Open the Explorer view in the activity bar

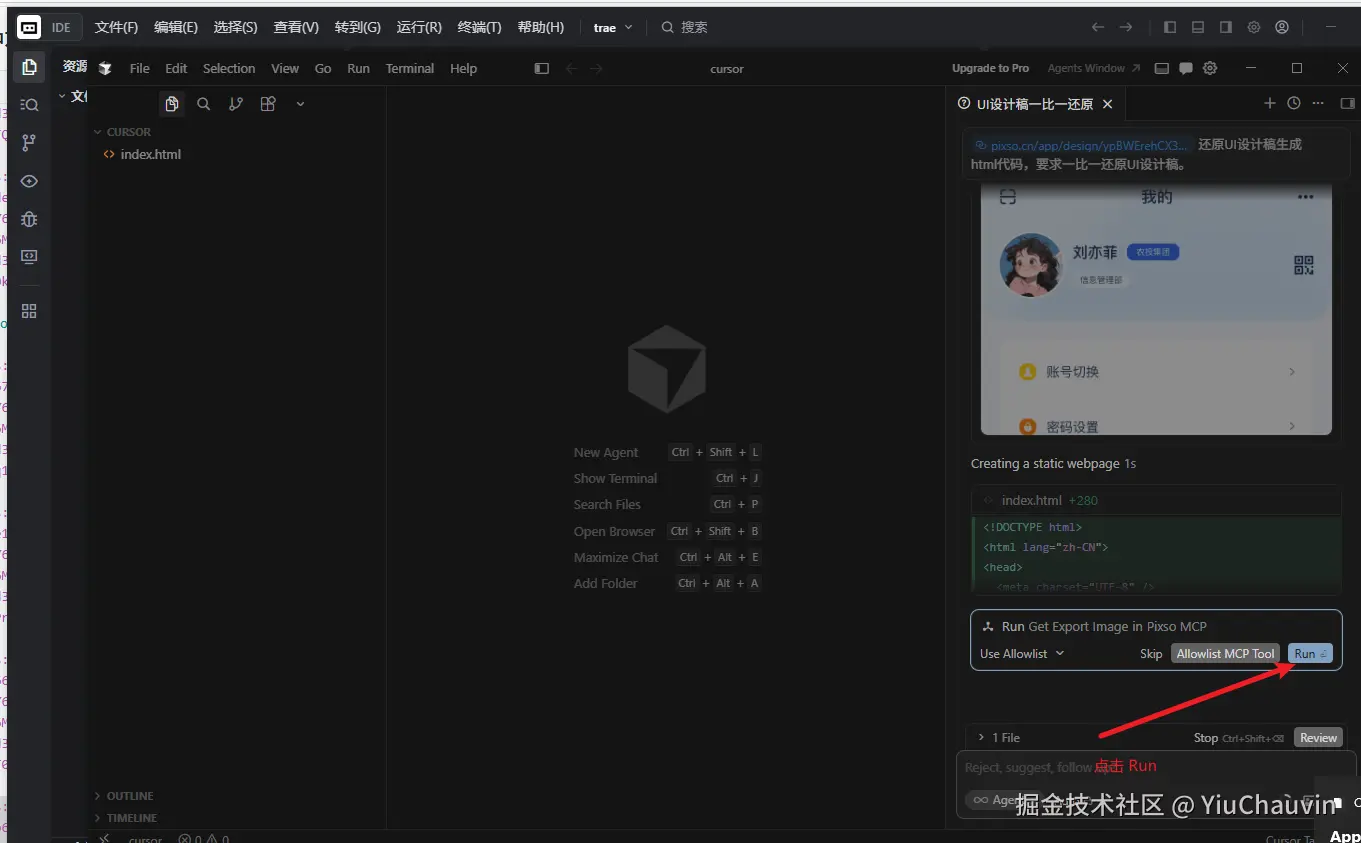28,66
